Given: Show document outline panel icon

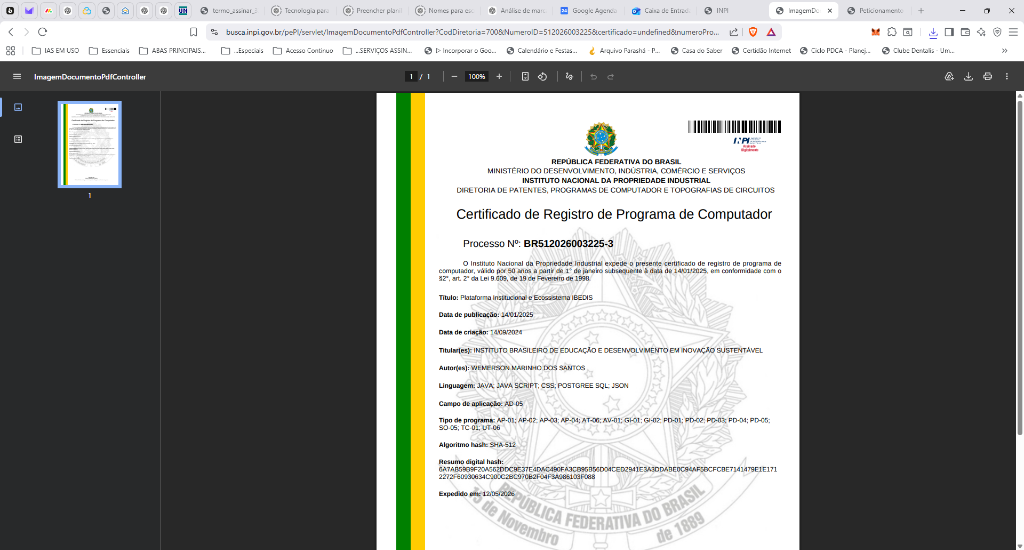Looking at the screenshot, I should pyautogui.click(x=18, y=139).
